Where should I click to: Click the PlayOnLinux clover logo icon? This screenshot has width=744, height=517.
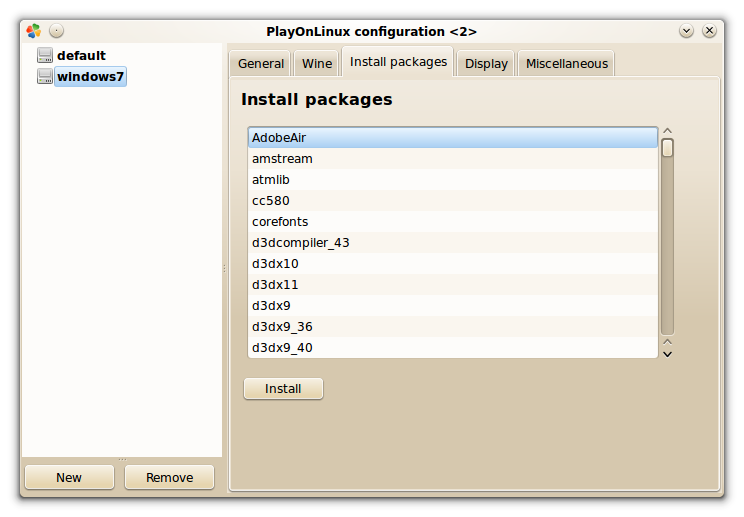pos(34,31)
